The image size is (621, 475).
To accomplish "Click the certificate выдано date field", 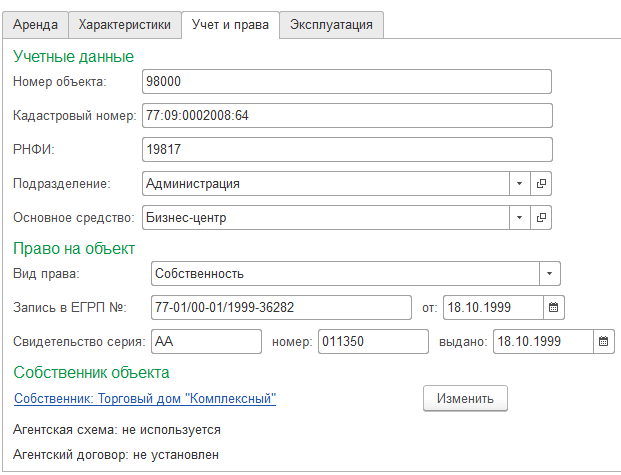I will [x=543, y=341].
